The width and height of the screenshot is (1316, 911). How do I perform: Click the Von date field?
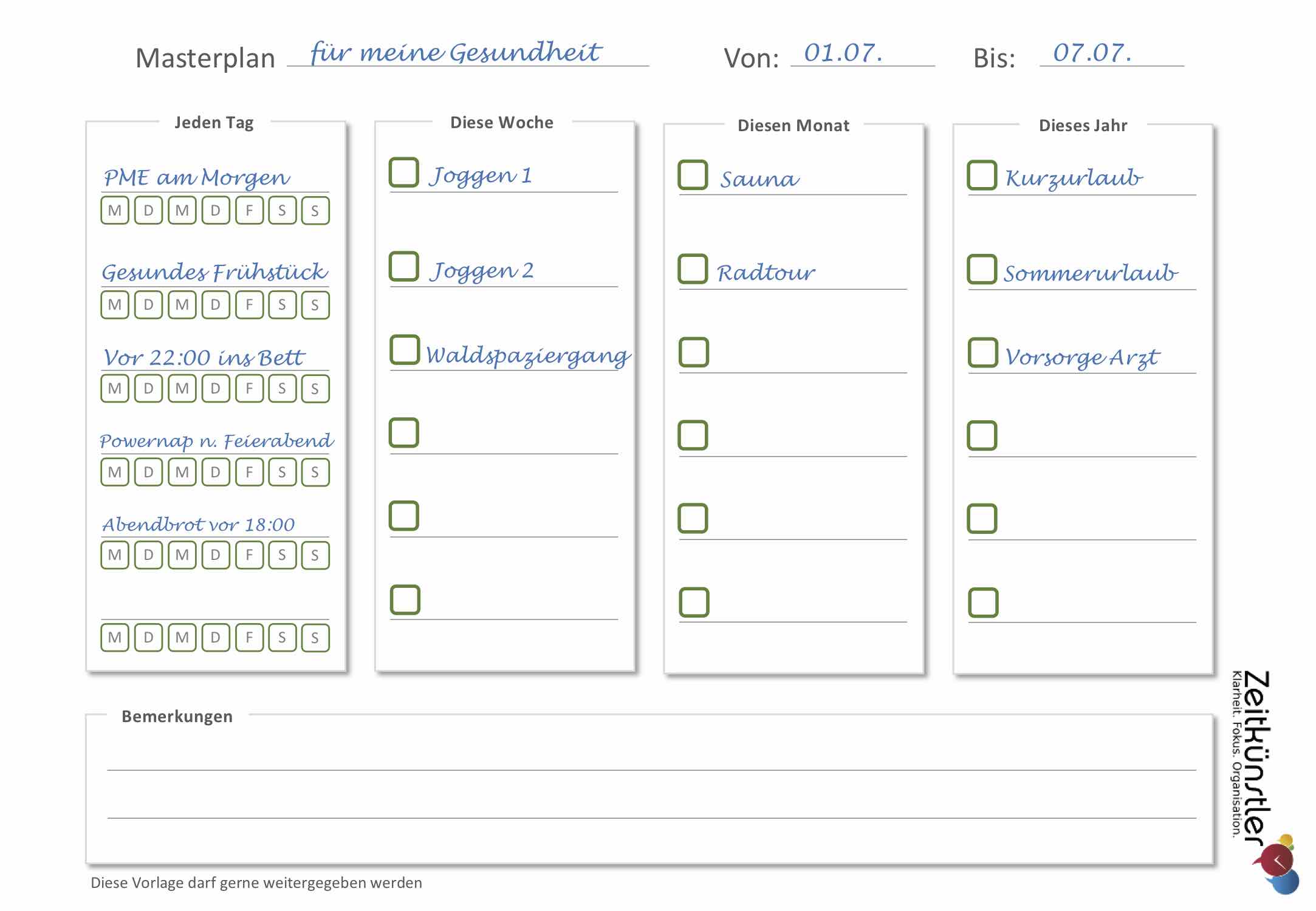(862, 53)
